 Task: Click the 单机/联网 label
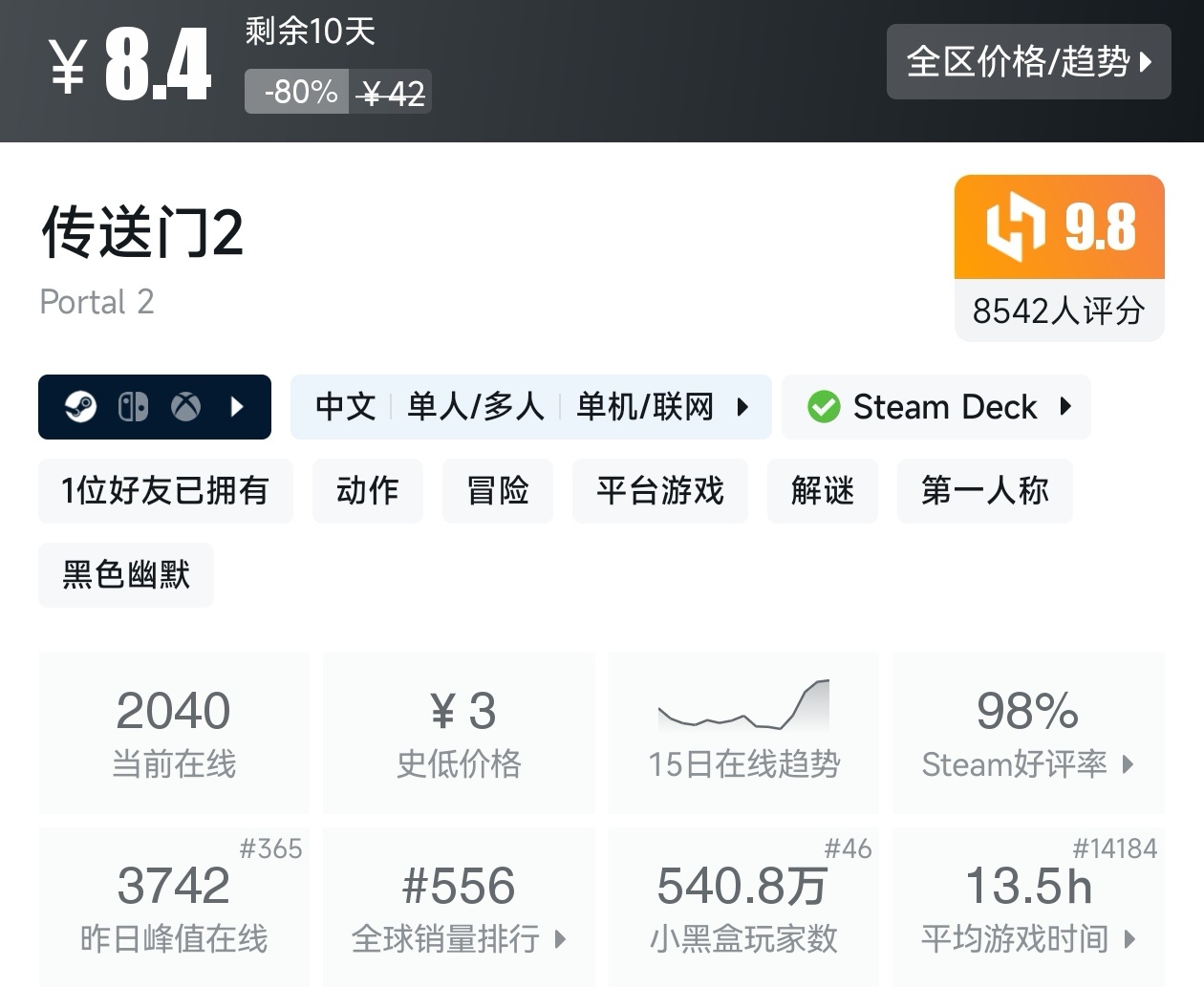[645, 407]
